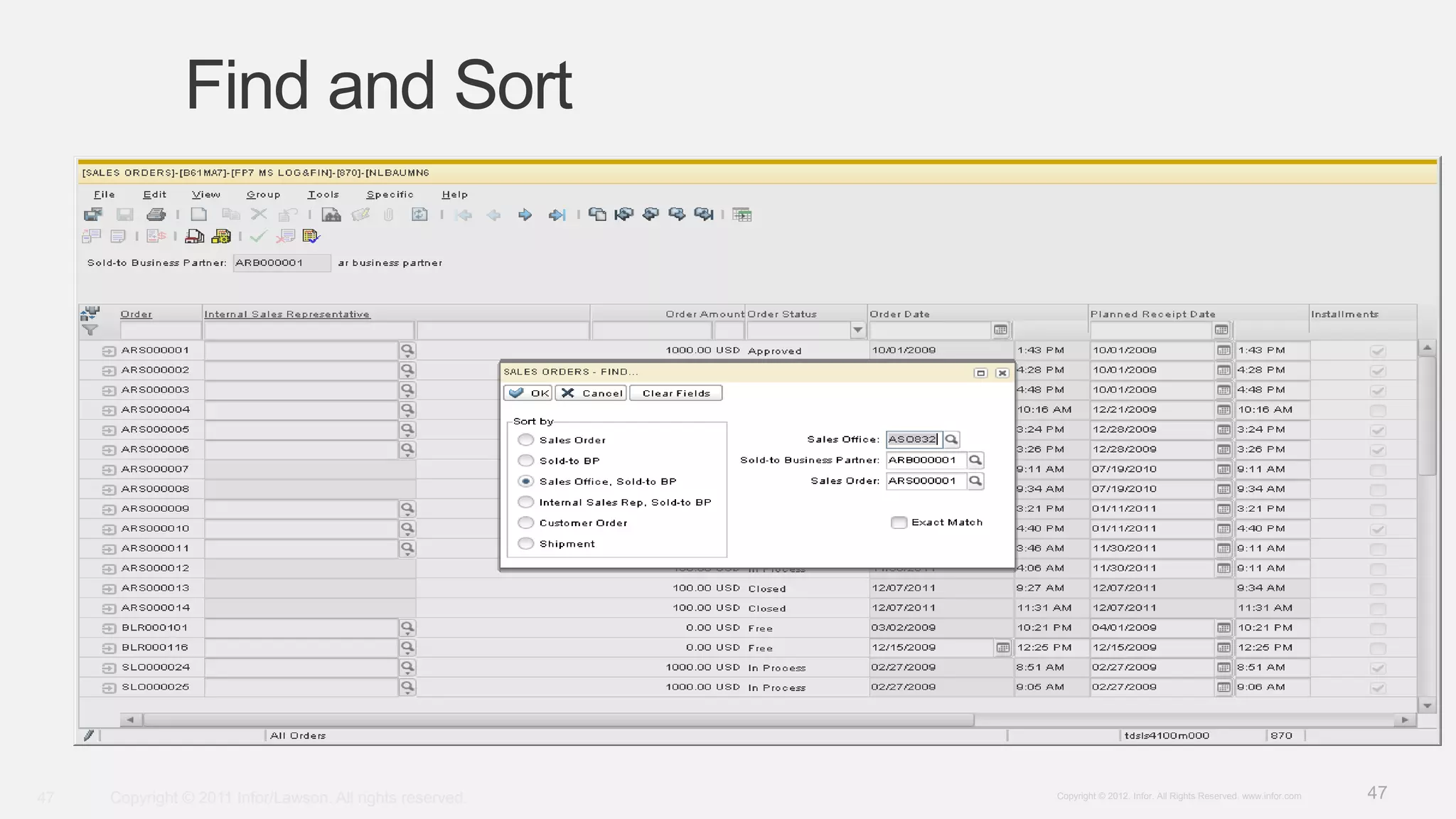
Task: Open calendar icon in Order Date filter
Action: tap(1000, 330)
